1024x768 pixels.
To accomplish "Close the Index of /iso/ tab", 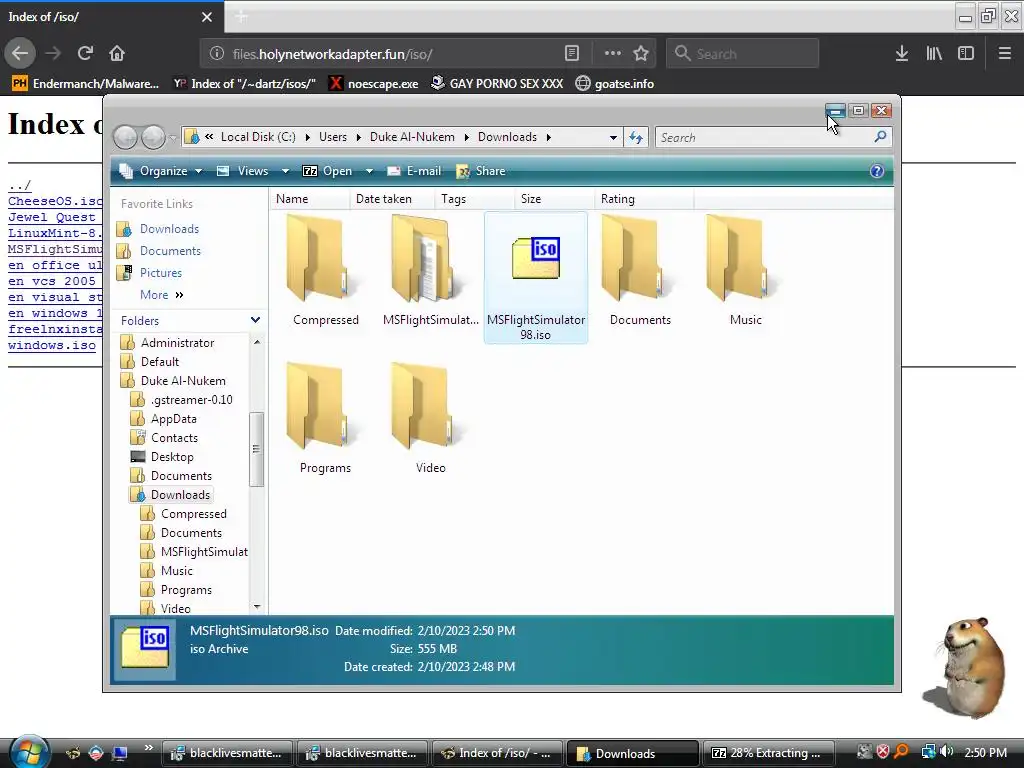I will pos(206,17).
